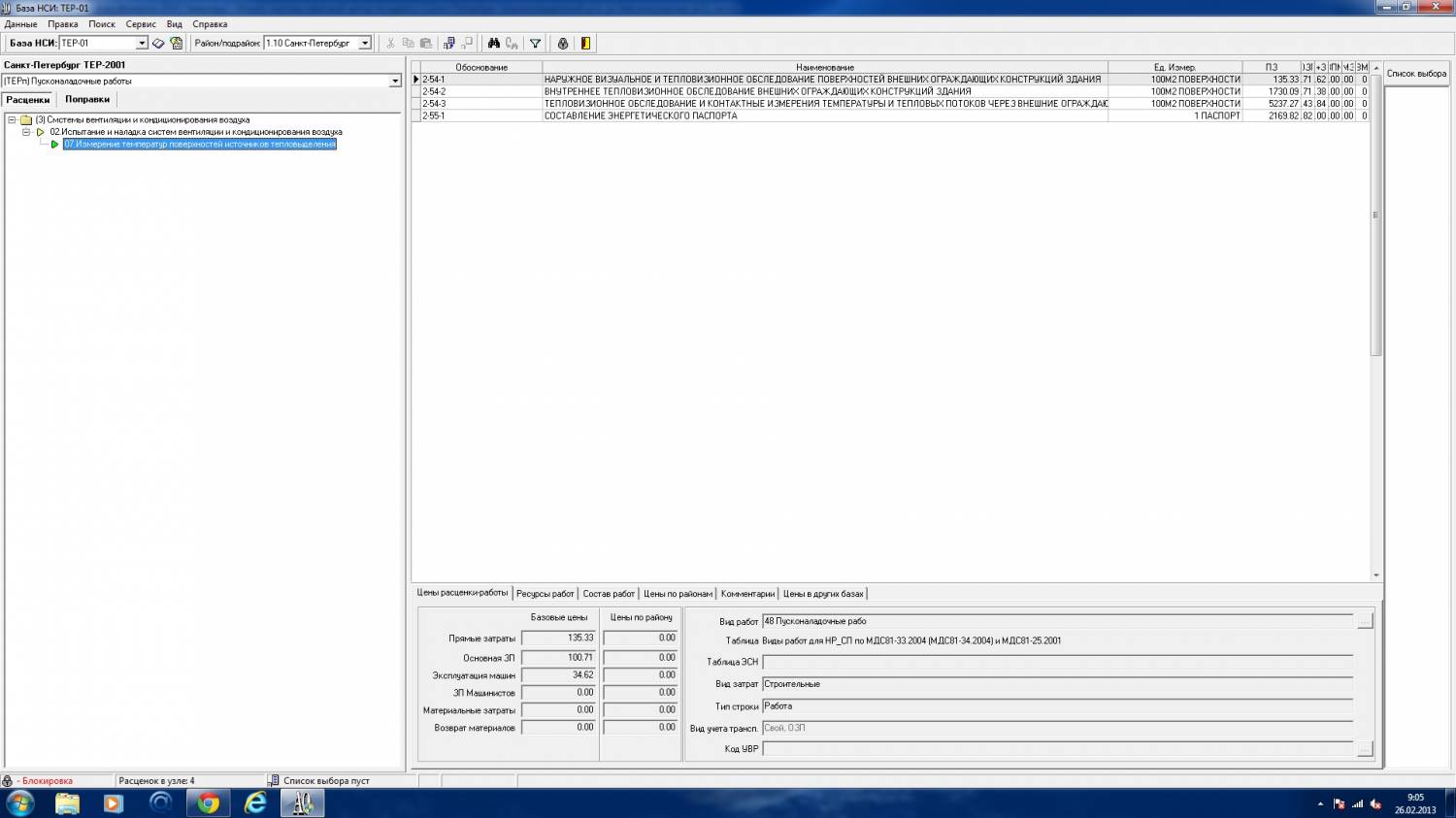Click the Обоснование column header
This screenshot has width=1456, height=818.
[x=481, y=67]
